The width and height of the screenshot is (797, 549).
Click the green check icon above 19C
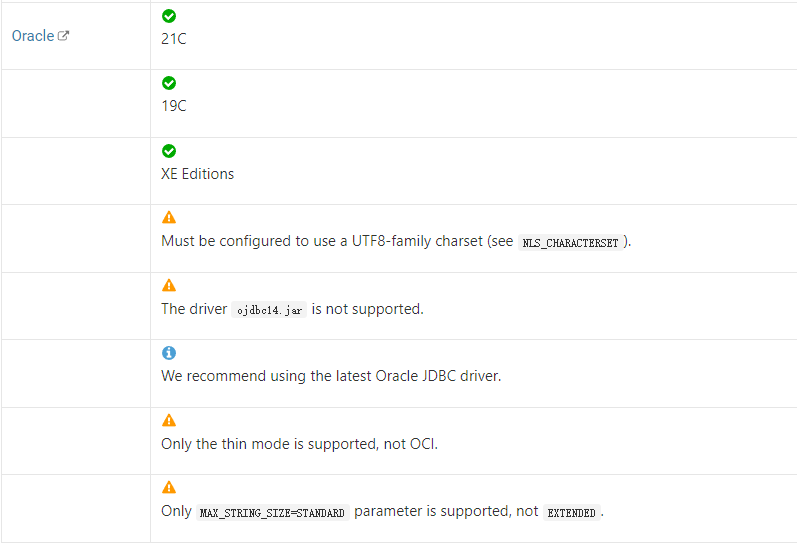(169, 83)
